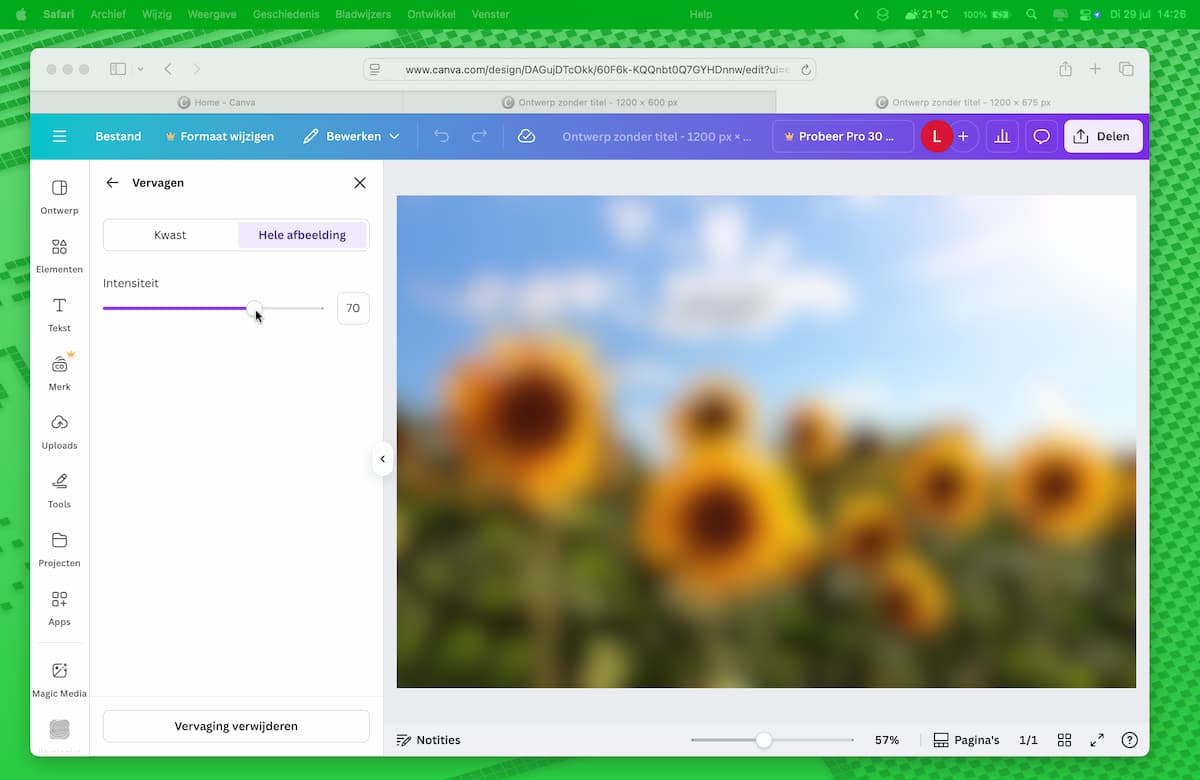Click the undo arrow in toolbar
This screenshot has height=780, width=1200.
pos(441,136)
